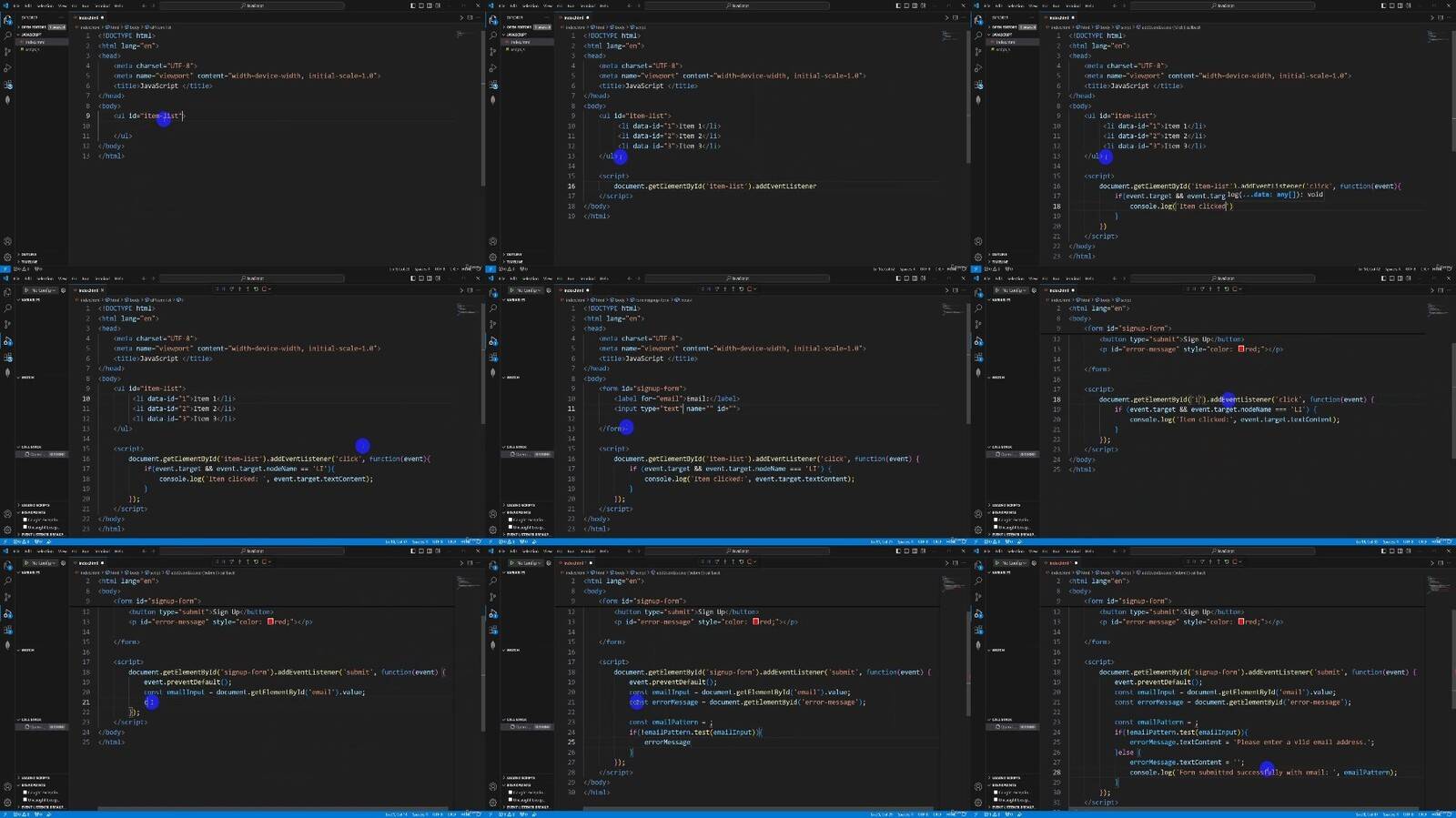Image resolution: width=1456 pixels, height=818 pixels.
Task: Toggle Uncaught Exceptions checkbox, window on line 21
Action: tap(25, 800)
